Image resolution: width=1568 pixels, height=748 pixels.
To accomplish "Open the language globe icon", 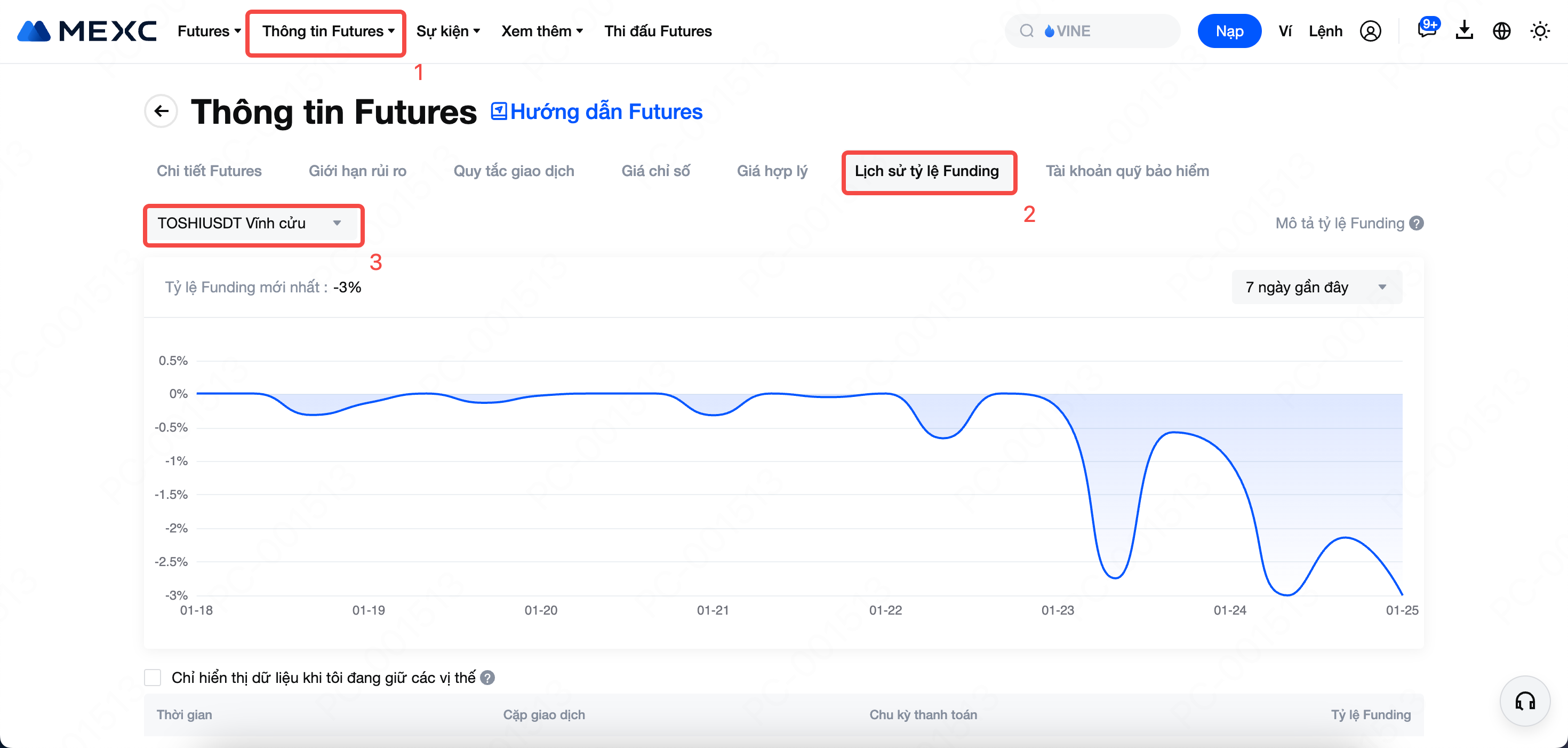I will [x=1502, y=31].
